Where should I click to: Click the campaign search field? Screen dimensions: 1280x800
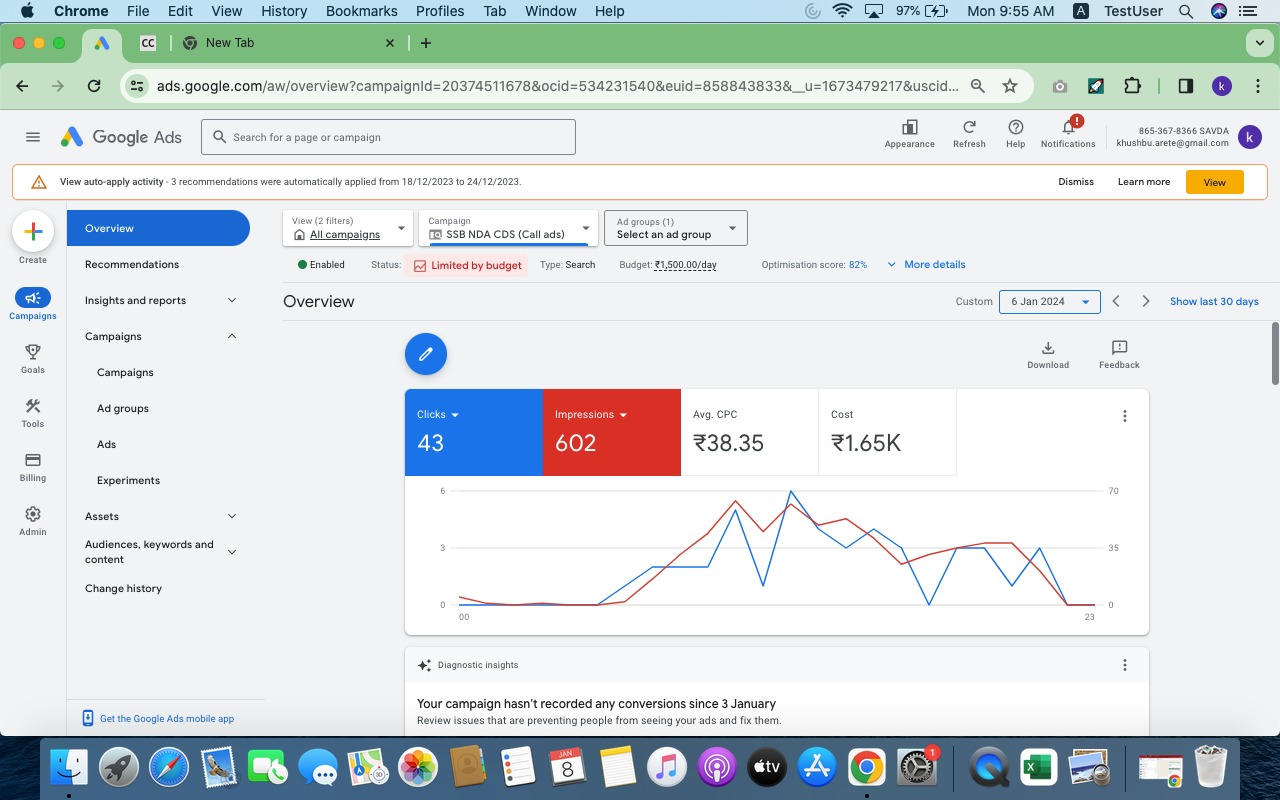(390, 137)
